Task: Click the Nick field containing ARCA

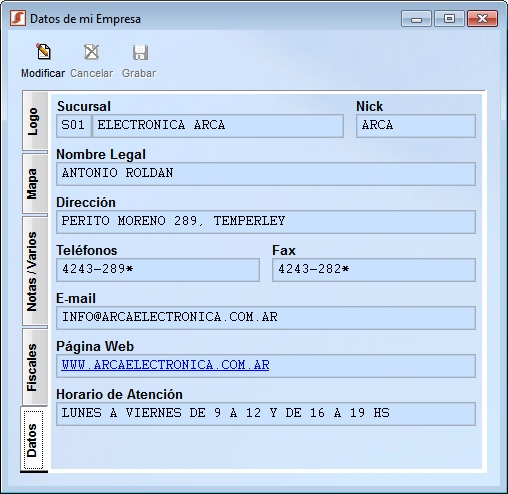Action: pyautogui.click(x=416, y=126)
